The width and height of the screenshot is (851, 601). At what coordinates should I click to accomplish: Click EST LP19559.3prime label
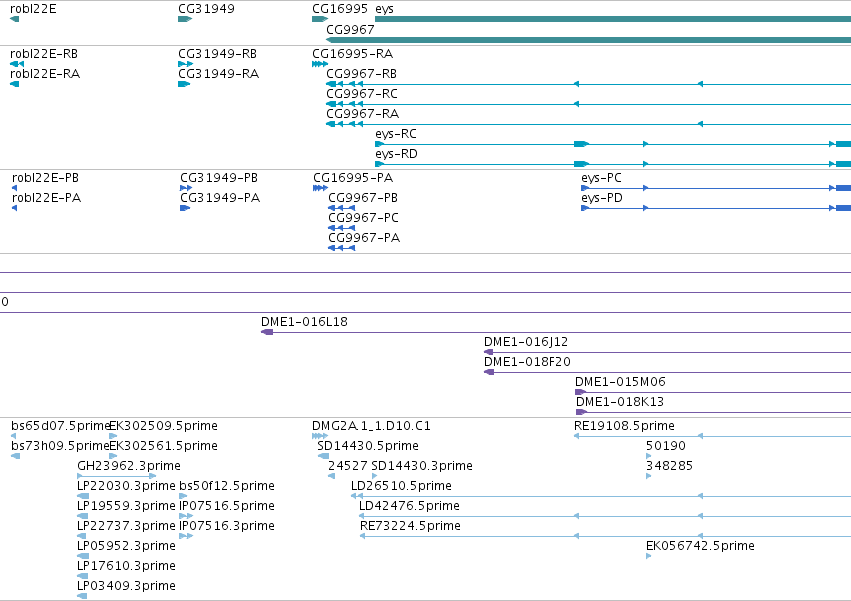click(126, 507)
